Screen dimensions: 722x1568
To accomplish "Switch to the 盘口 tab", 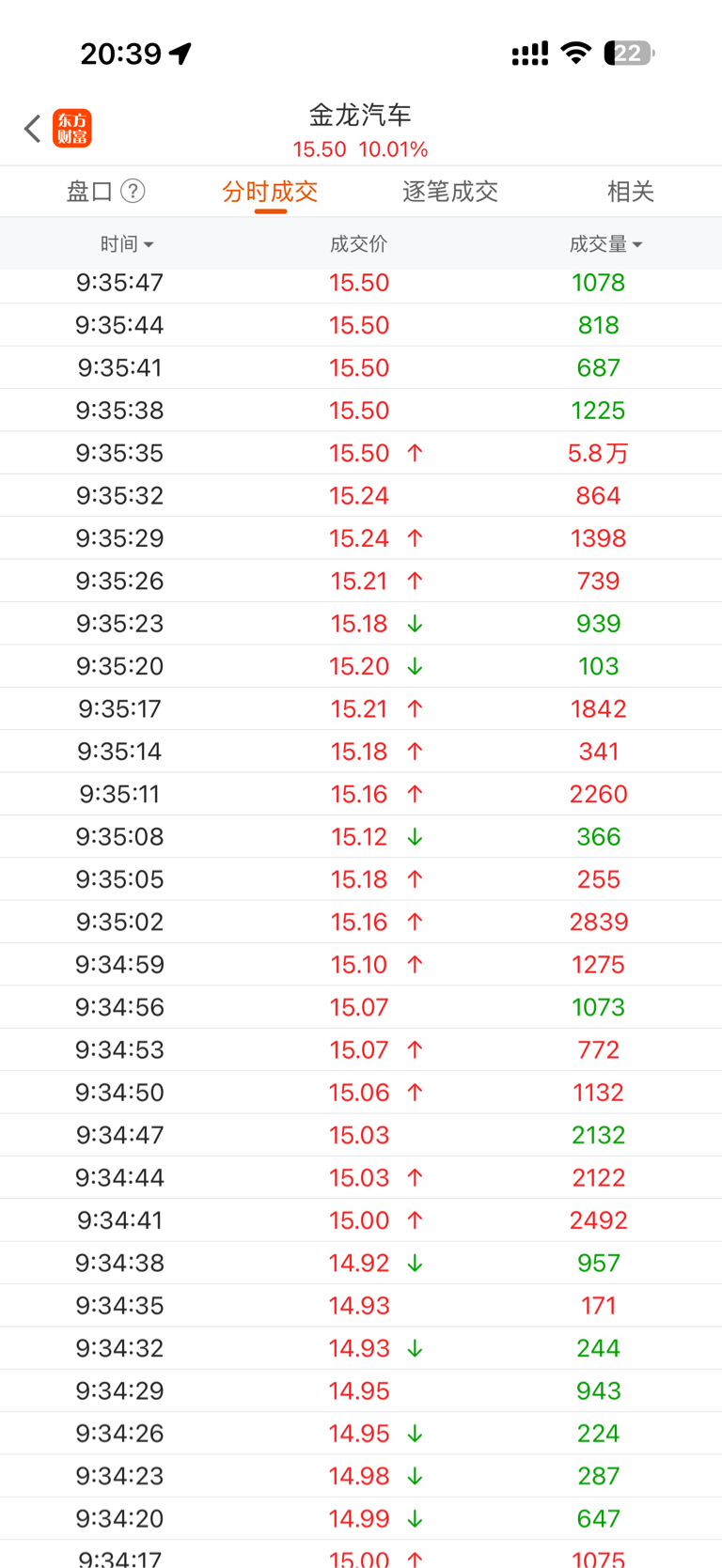I will coord(90,192).
